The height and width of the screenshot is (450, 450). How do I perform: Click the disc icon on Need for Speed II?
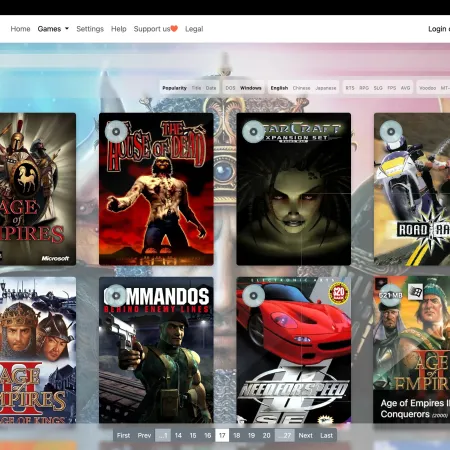click(253, 295)
